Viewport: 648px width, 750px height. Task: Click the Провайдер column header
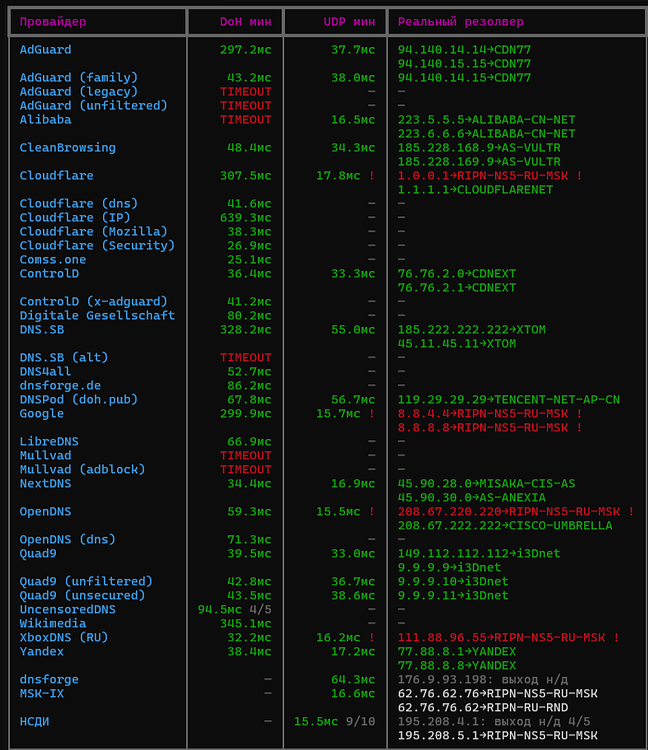pos(53,22)
